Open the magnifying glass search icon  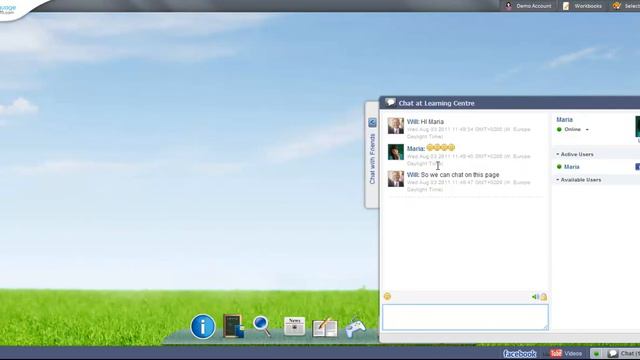pos(262,326)
